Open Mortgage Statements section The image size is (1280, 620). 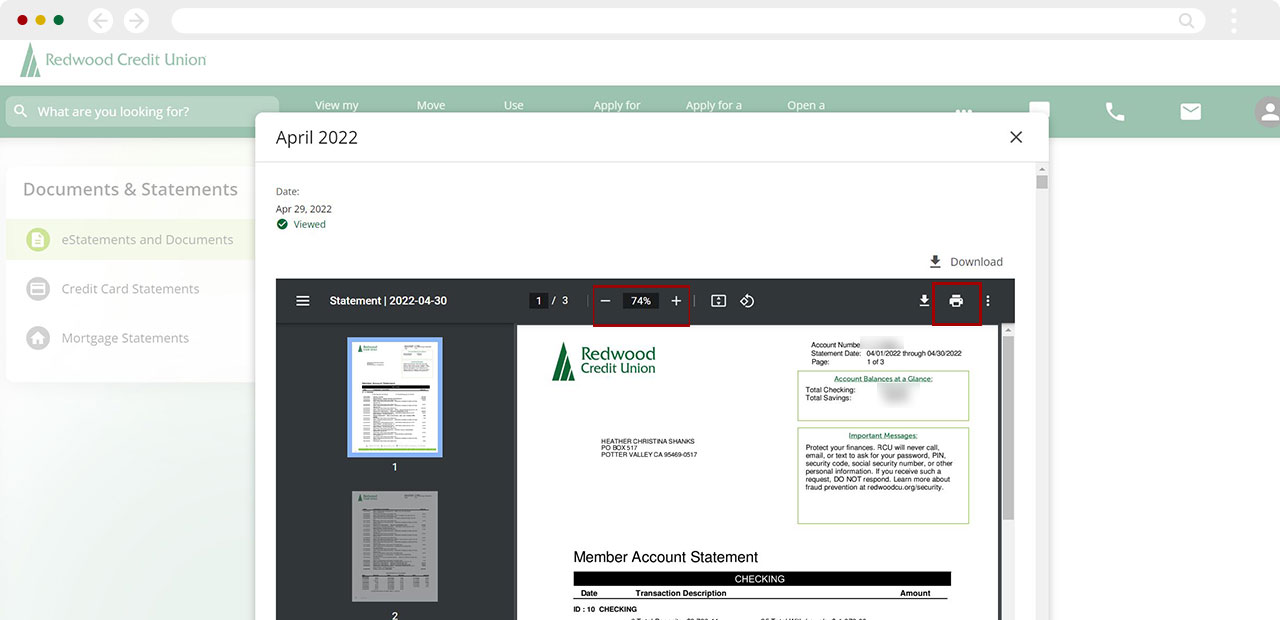[131, 338]
